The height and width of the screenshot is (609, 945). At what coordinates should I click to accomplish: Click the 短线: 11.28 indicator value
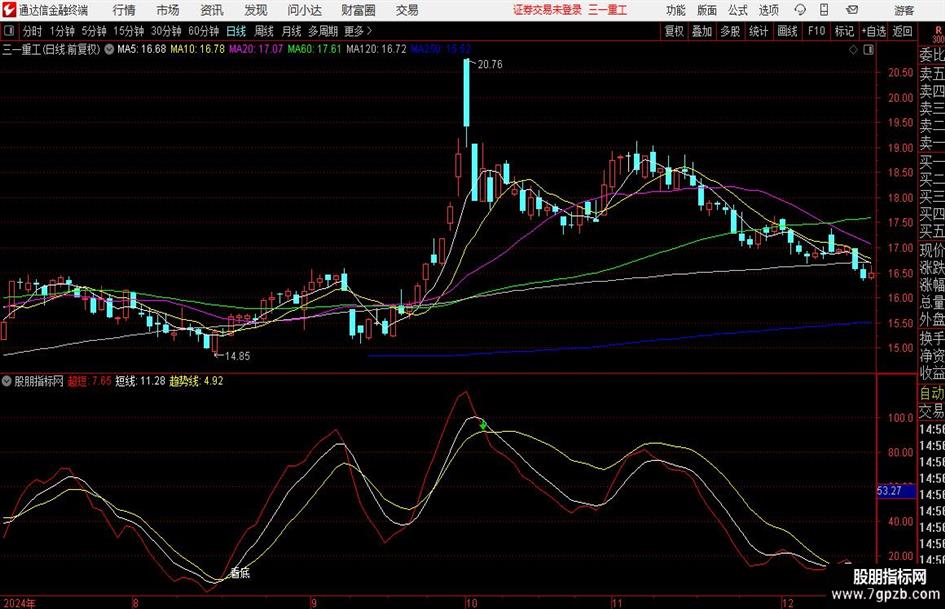pos(140,381)
